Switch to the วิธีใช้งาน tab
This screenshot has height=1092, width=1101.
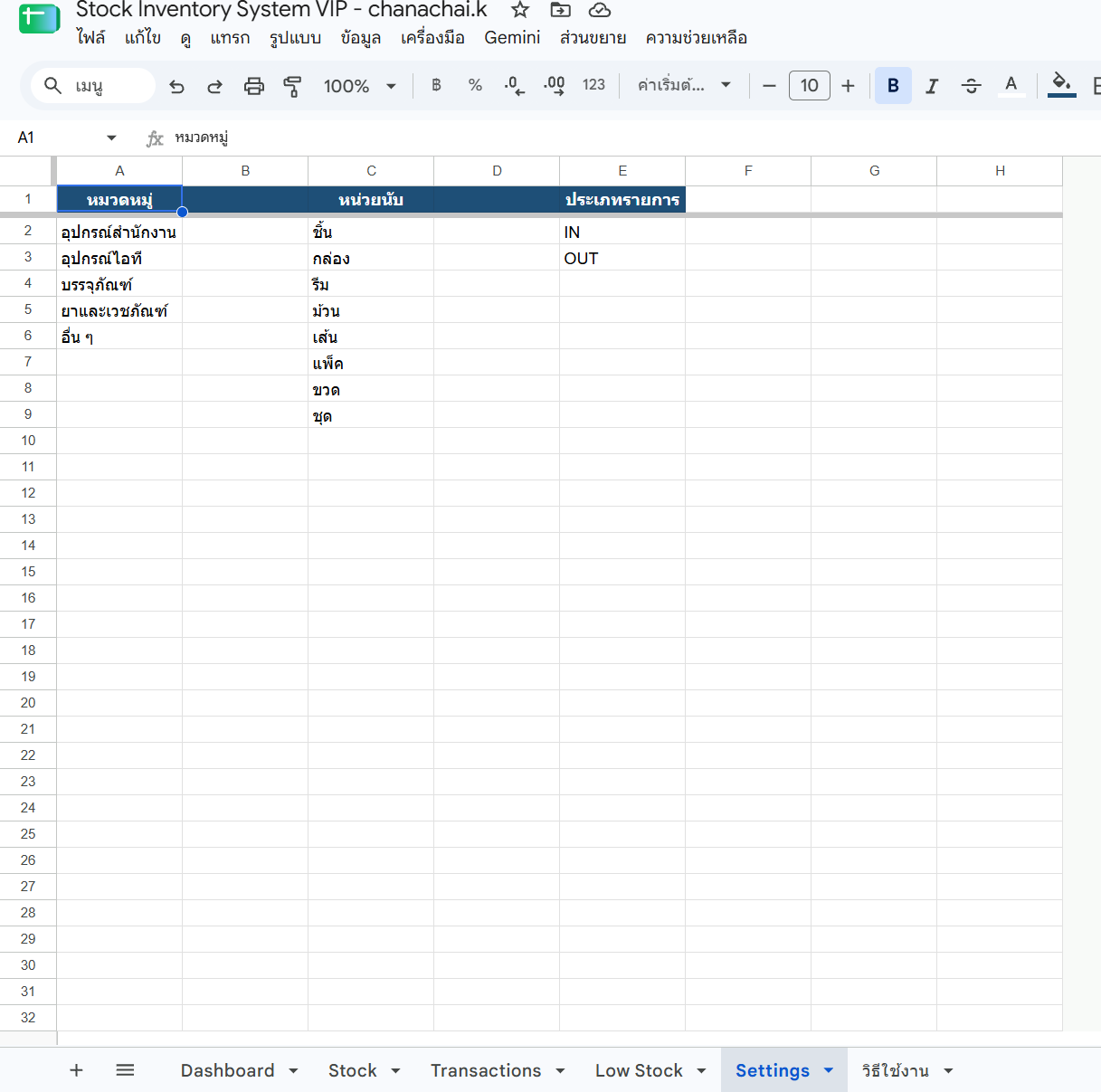coord(895,1070)
